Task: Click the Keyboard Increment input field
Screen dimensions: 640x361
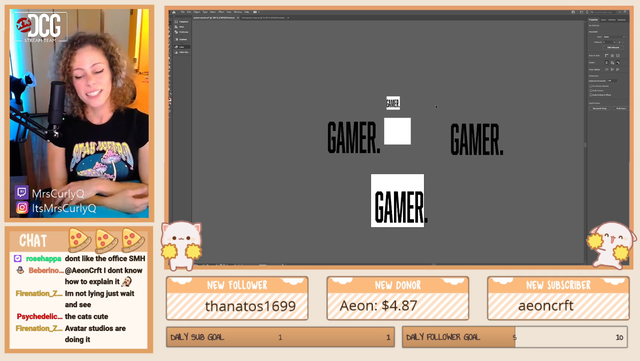Action: tap(612, 81)
